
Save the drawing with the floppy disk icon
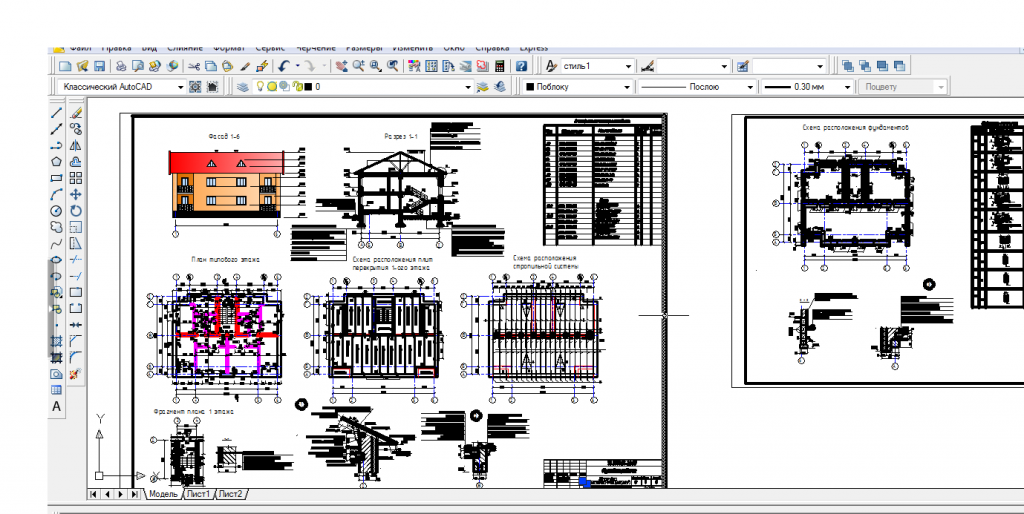coord(100,66)
